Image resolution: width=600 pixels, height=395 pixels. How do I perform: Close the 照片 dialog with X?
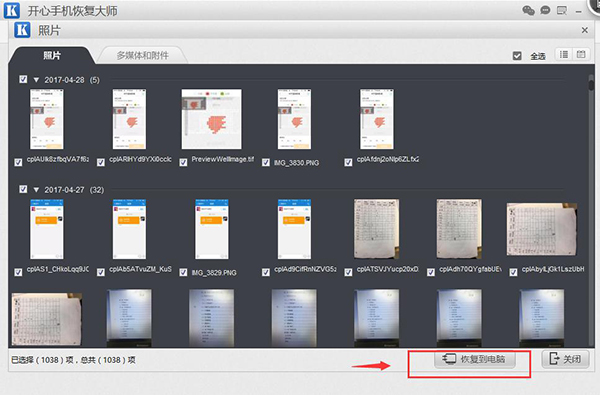point(584,30)
